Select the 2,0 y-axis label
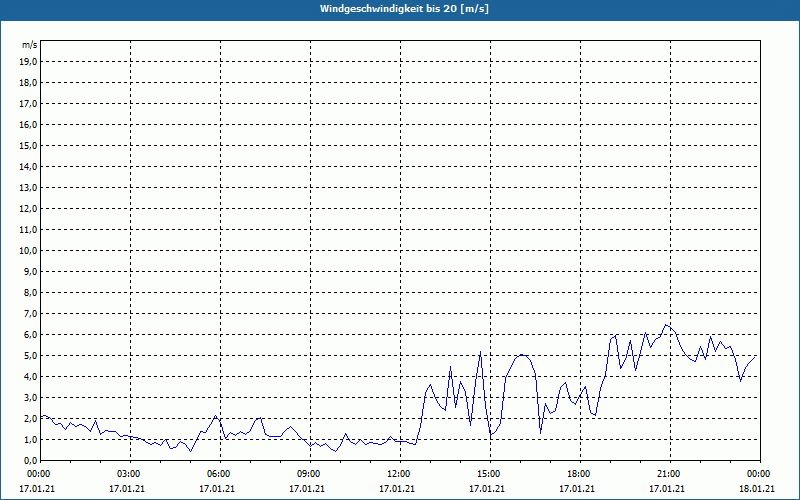800x500 pixels. click(30, 418)
